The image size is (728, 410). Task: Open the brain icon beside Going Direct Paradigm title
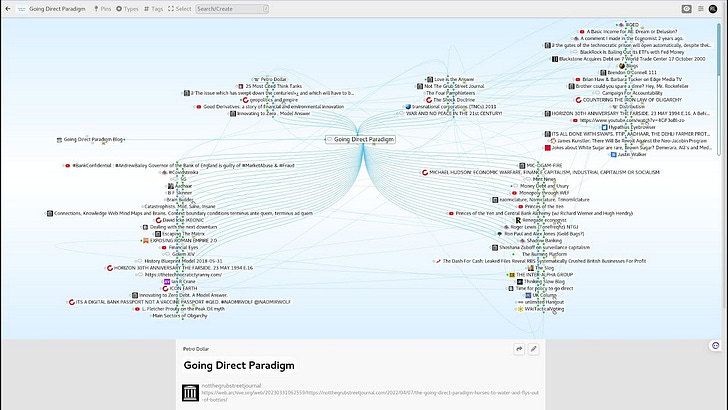(21, 9)
